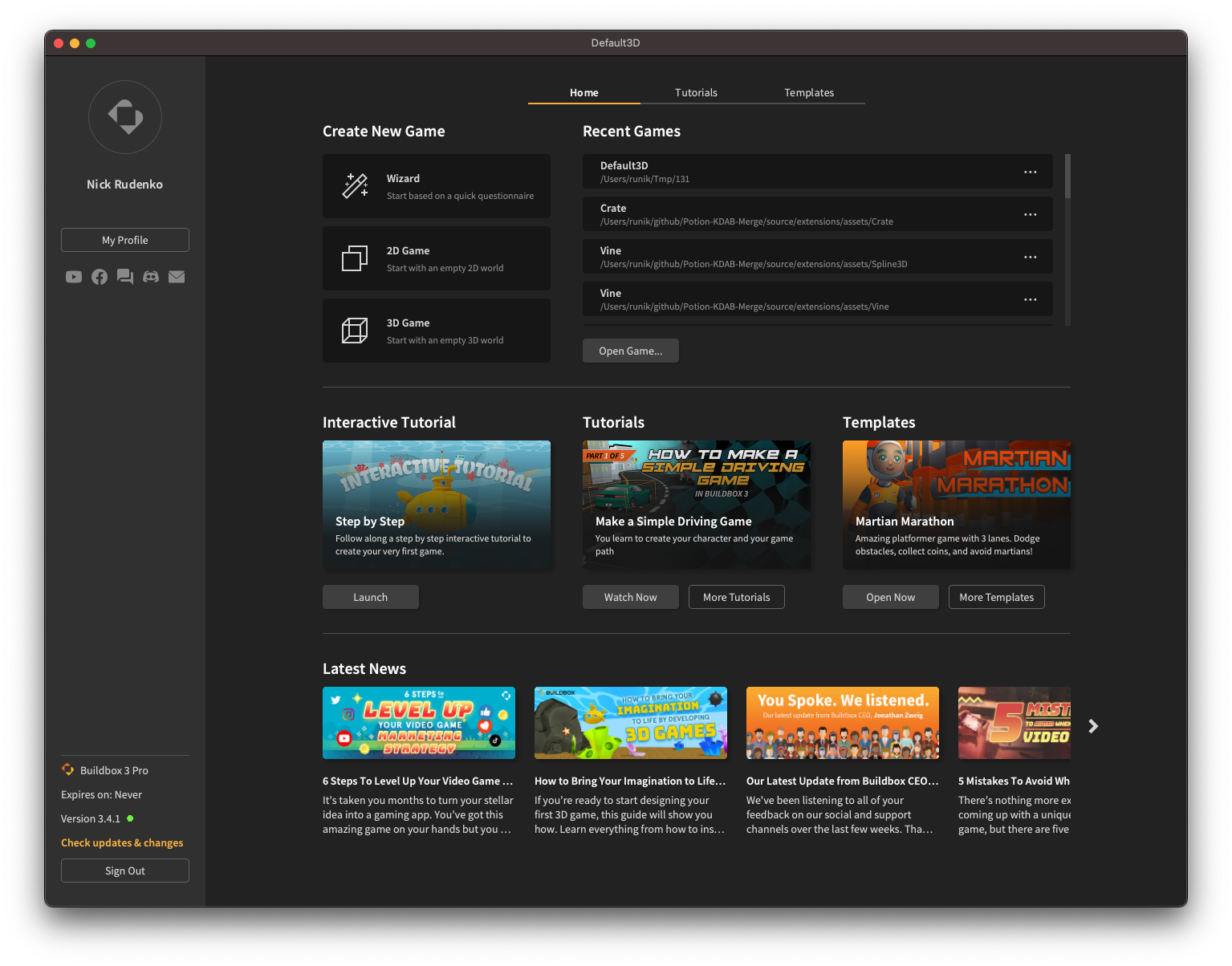Create an empty 2D Game
Viewport: 1232px width, 966px height.
pos(437,258)
